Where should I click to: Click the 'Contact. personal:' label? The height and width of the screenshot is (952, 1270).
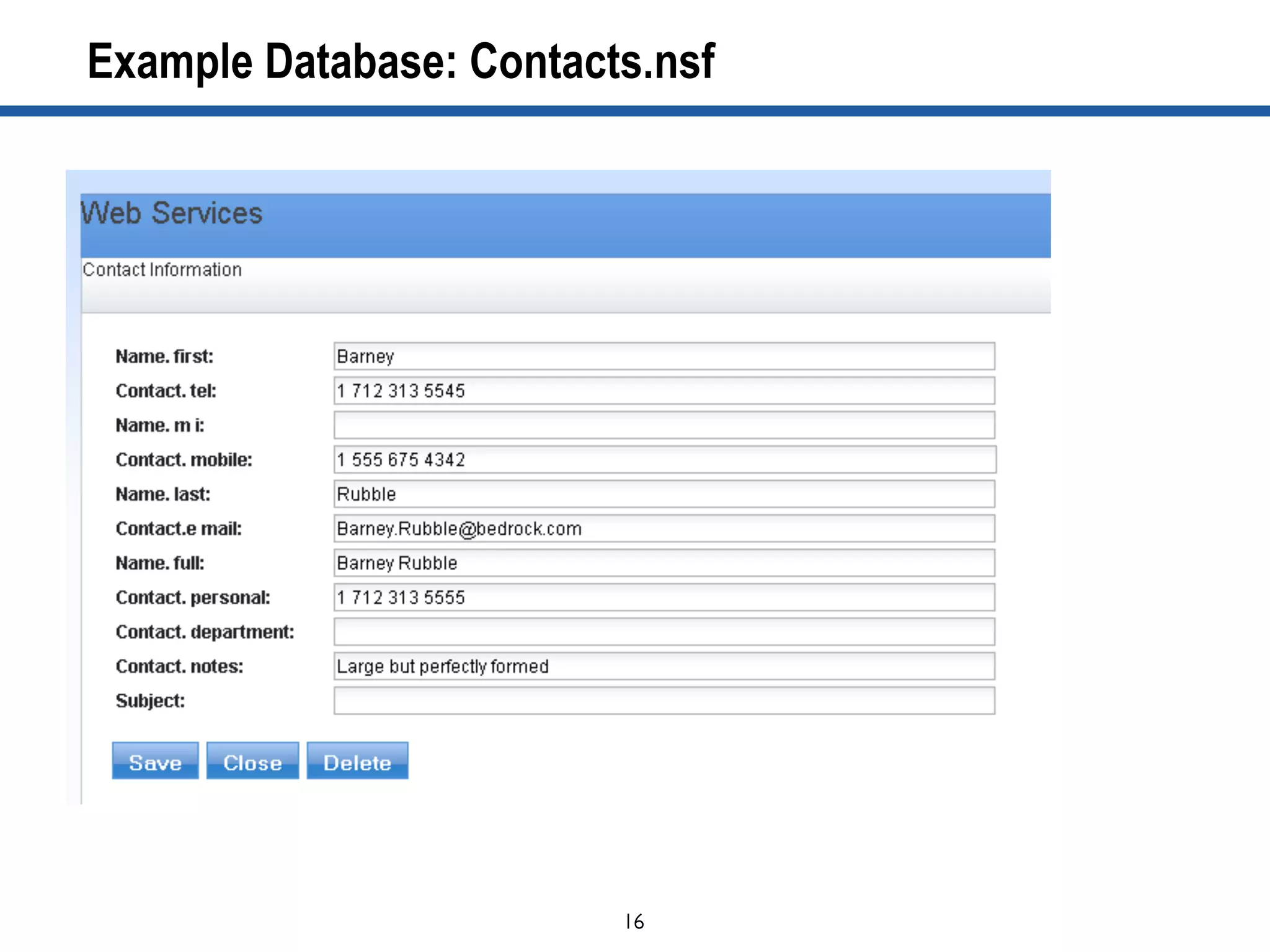coord(193,597)
